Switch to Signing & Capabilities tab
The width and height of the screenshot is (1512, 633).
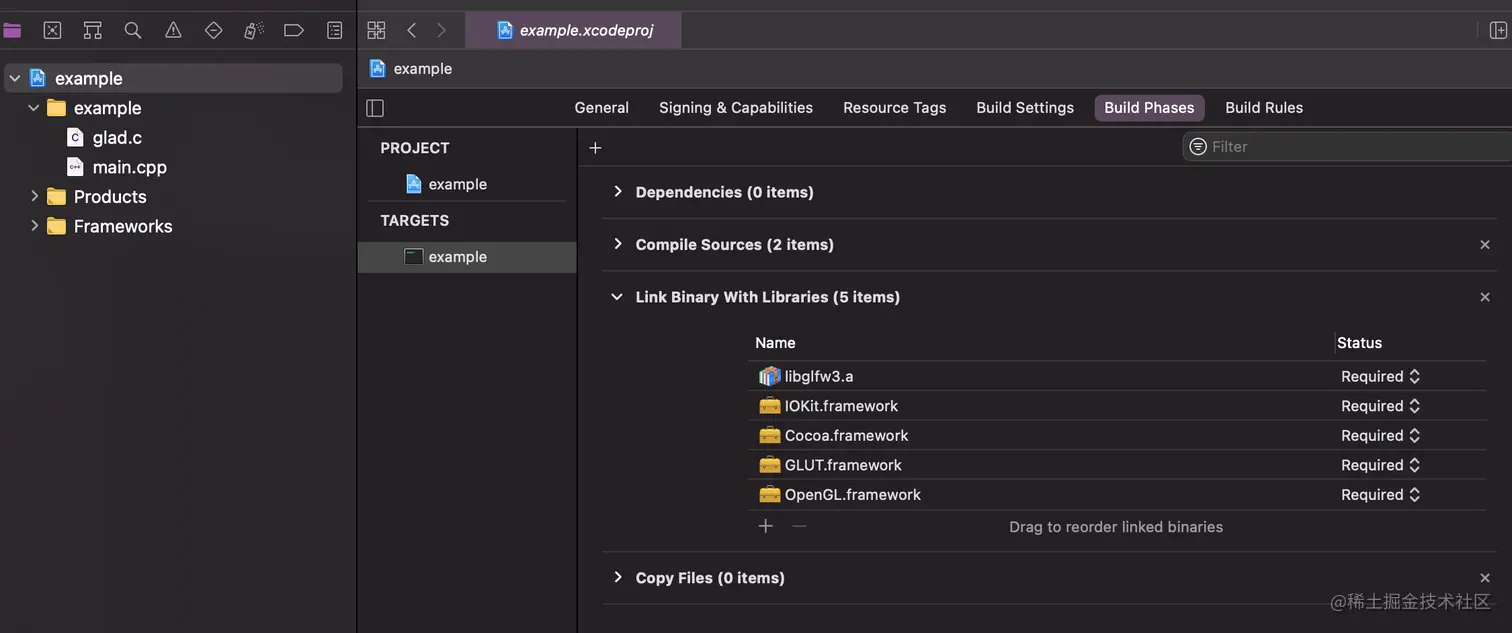coord(736,108)
